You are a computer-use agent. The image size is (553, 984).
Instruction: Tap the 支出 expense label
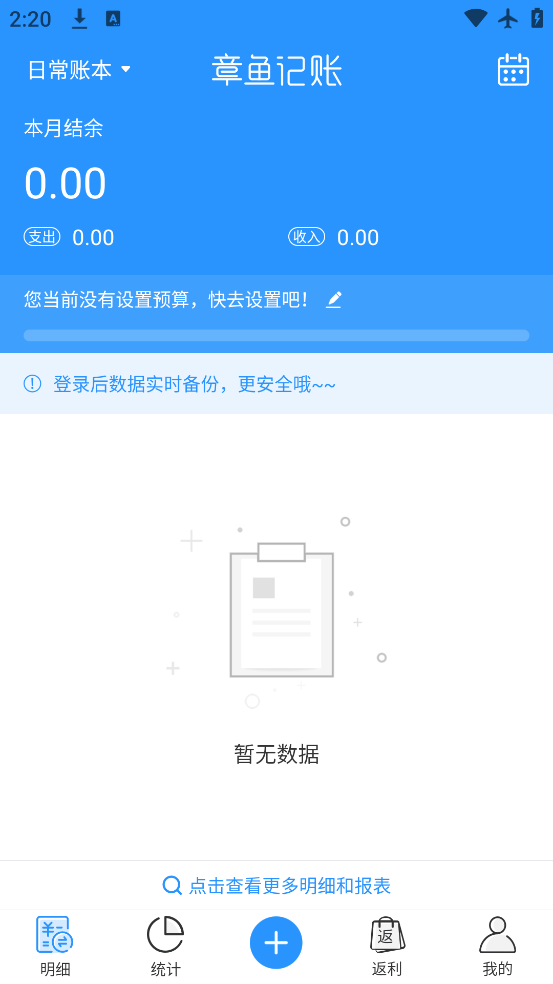click(x=42, y=237)
